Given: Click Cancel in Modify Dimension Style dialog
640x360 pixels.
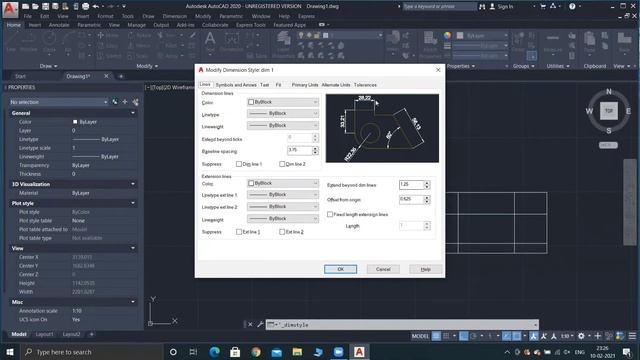Looking at the screenshot, I should pos(383,269).
